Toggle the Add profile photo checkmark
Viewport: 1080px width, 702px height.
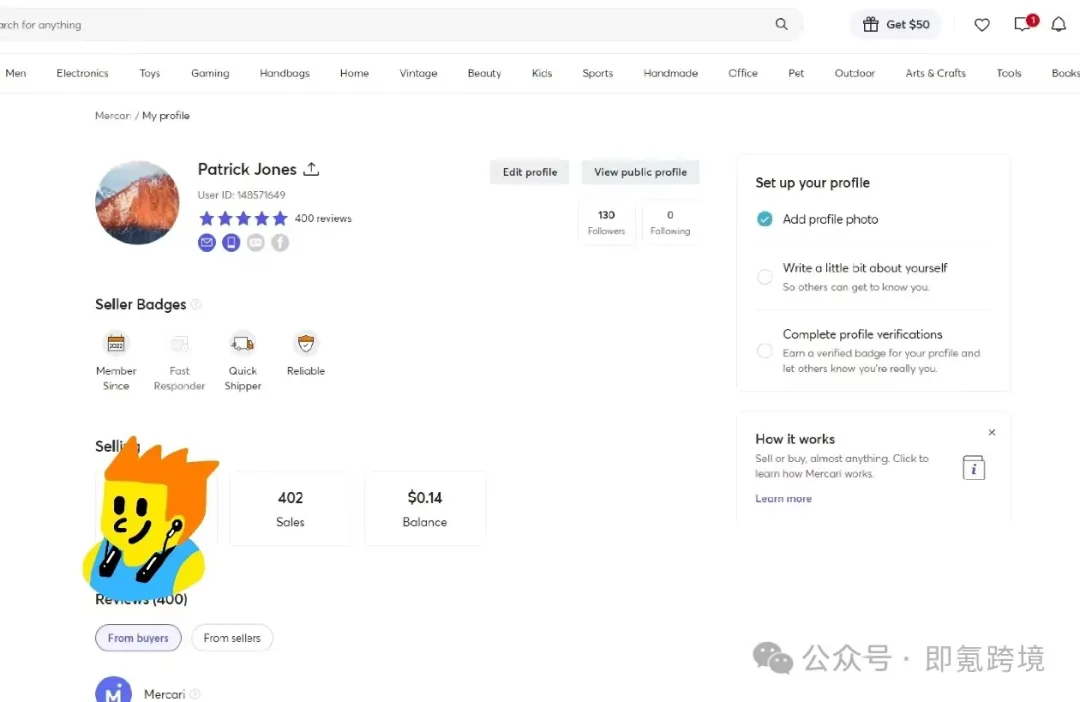tap(765, 219)
